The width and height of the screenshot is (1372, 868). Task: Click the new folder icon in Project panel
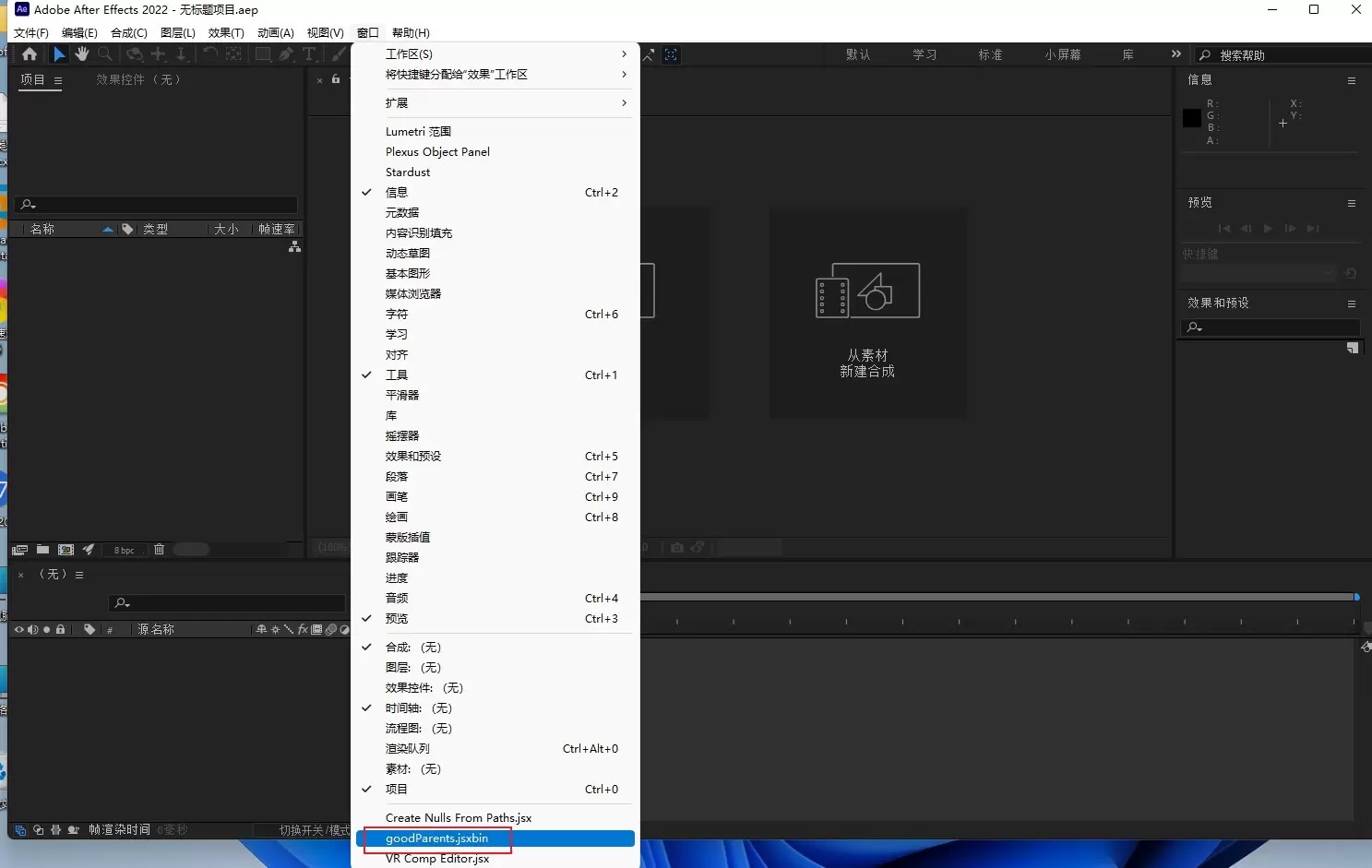(x=42, y=550)
